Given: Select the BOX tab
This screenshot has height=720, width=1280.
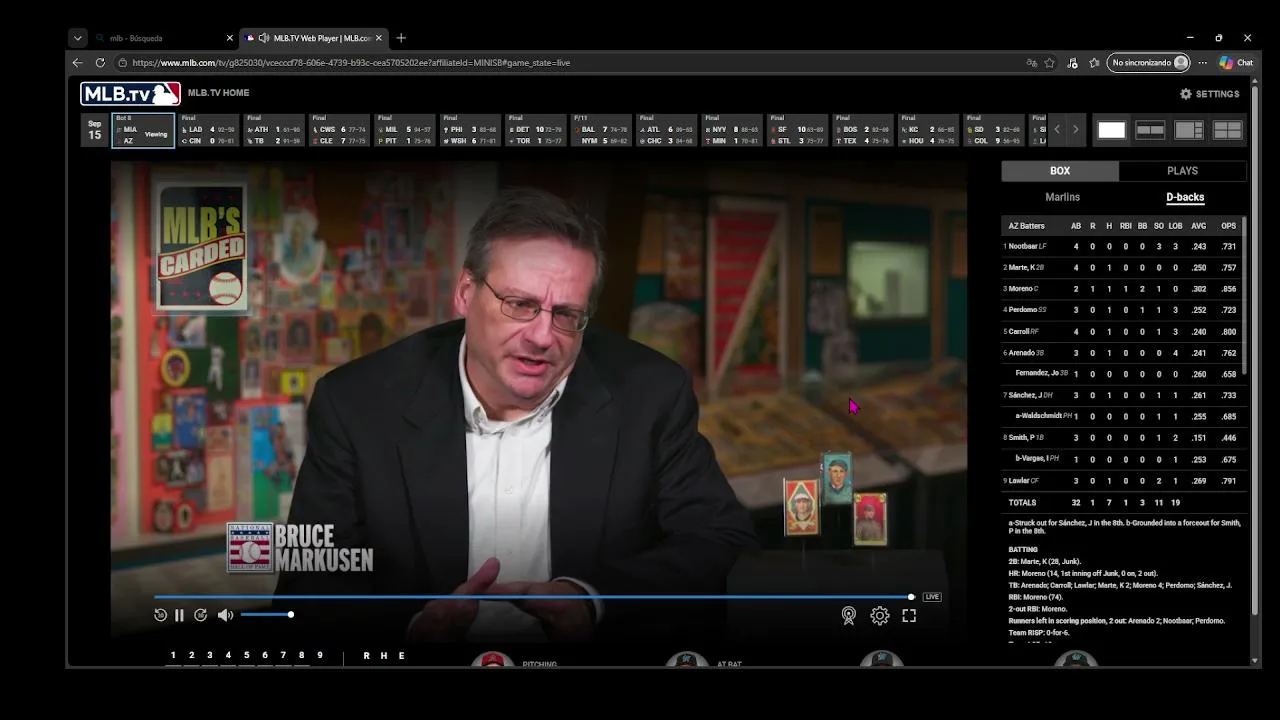Looking at the screenshot, I should click(1060, 171).
